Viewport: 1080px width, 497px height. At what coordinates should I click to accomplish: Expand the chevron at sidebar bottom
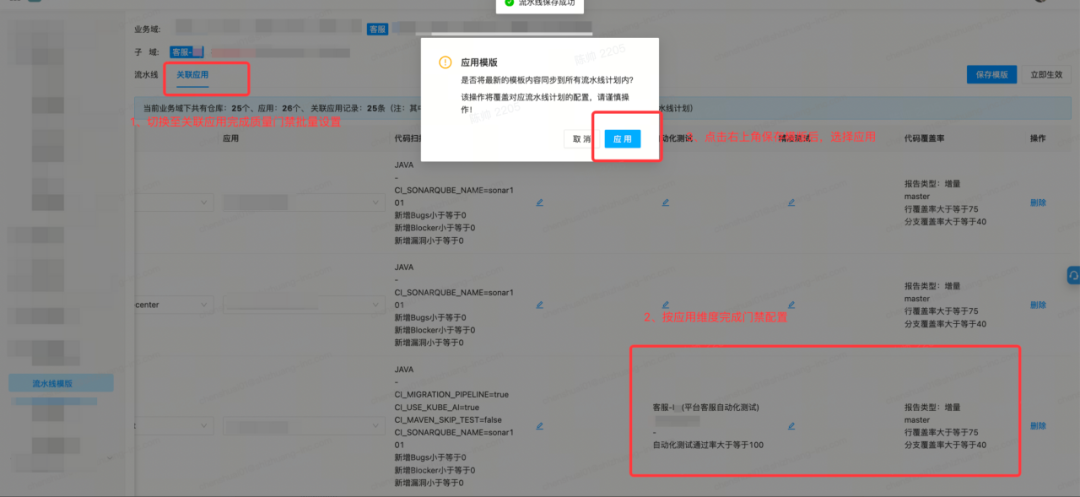[x=110, y=457]
